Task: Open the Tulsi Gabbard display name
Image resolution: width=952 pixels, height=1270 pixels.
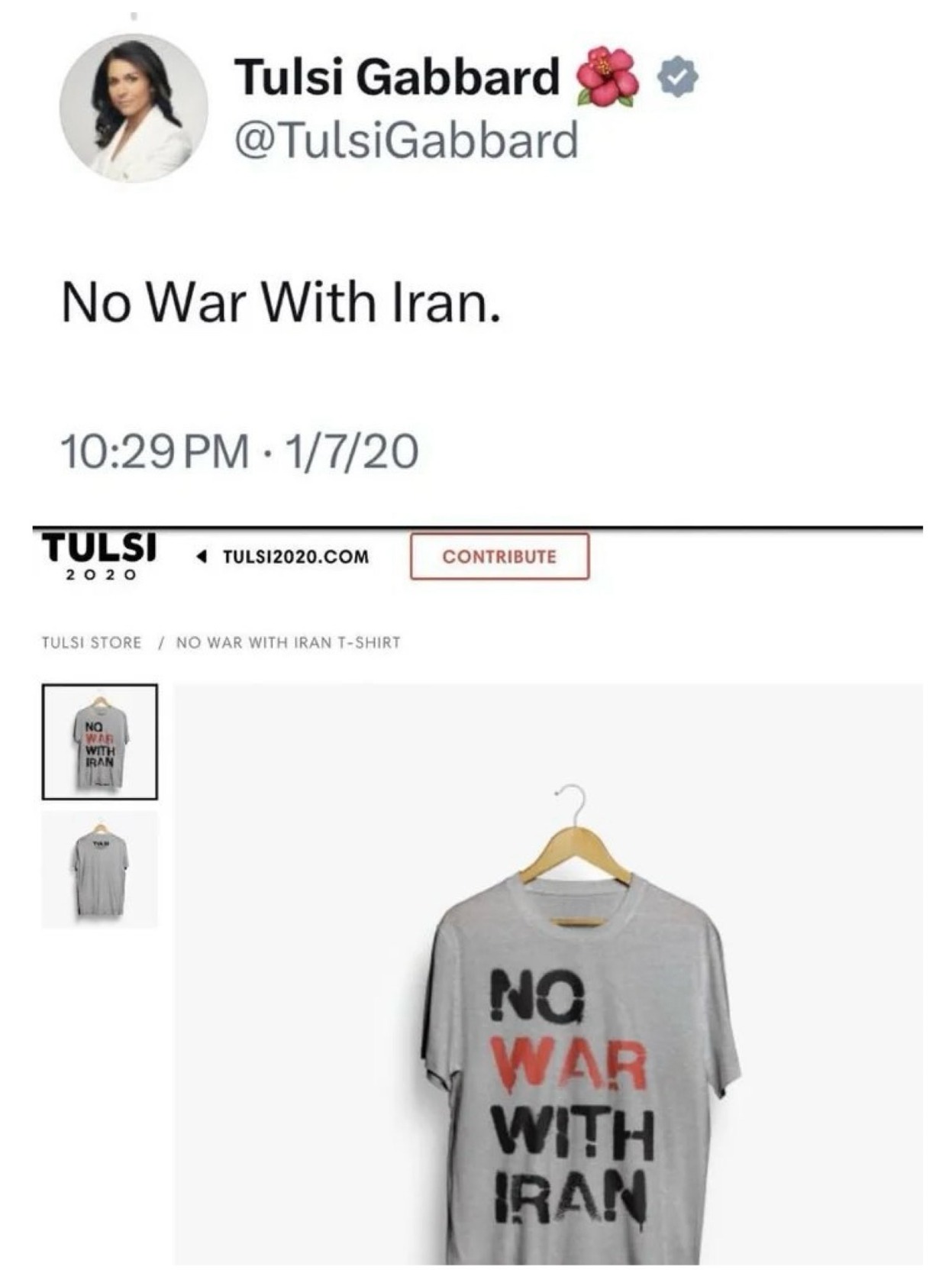Action: pos(397,76)
